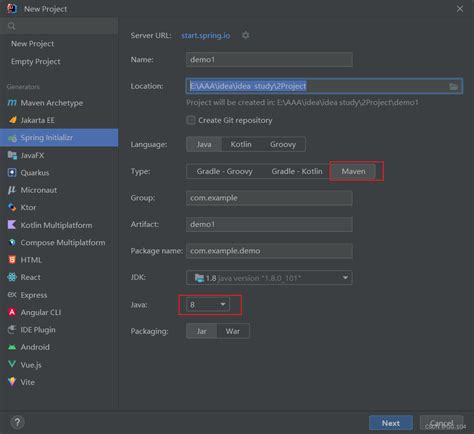Choose Gradle - Kotlin project type
Image resolution: width=474 pixels, height=434 pixels.
pyautogui.click(x=297, y=171)
